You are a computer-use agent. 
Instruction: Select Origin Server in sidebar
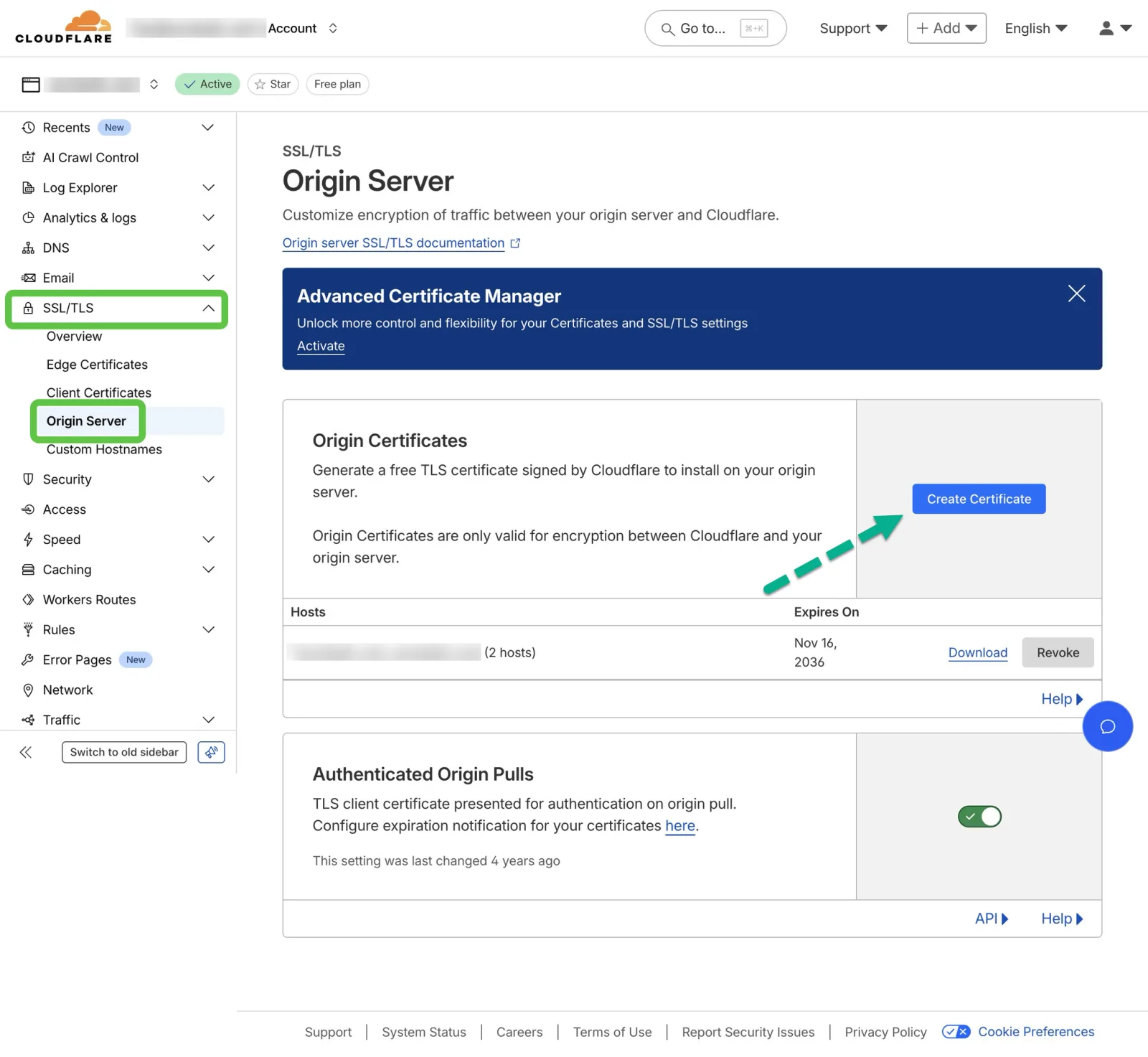tap(86, 421)
